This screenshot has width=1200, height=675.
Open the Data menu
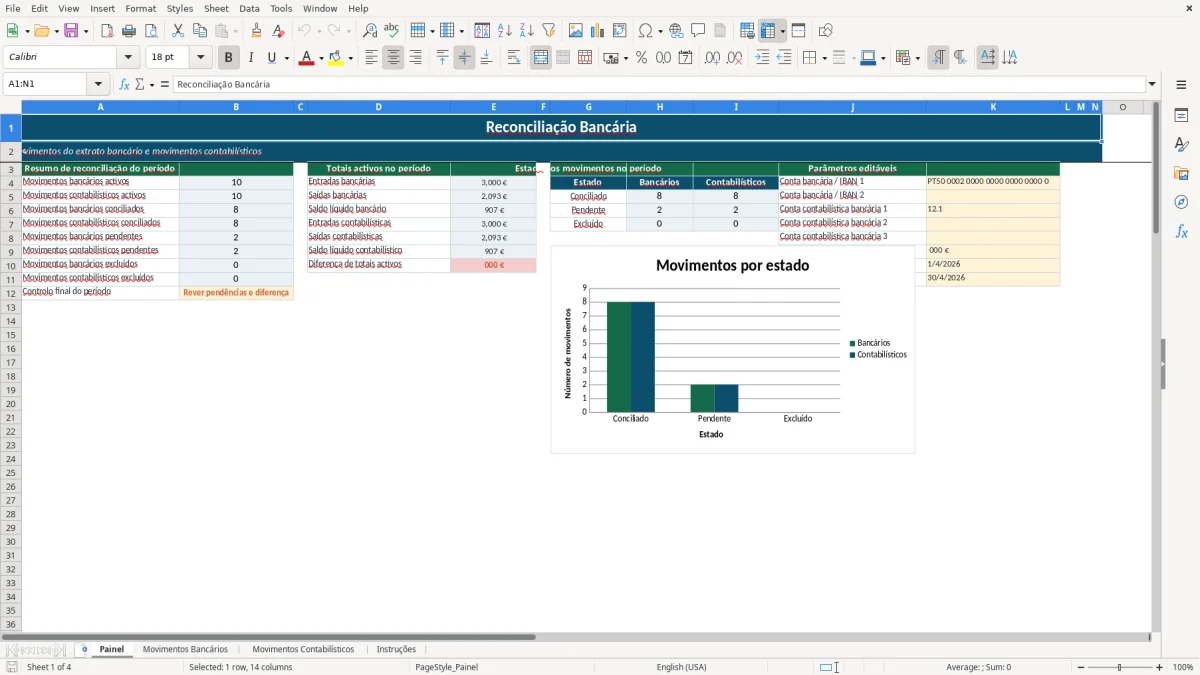(249, 8)
